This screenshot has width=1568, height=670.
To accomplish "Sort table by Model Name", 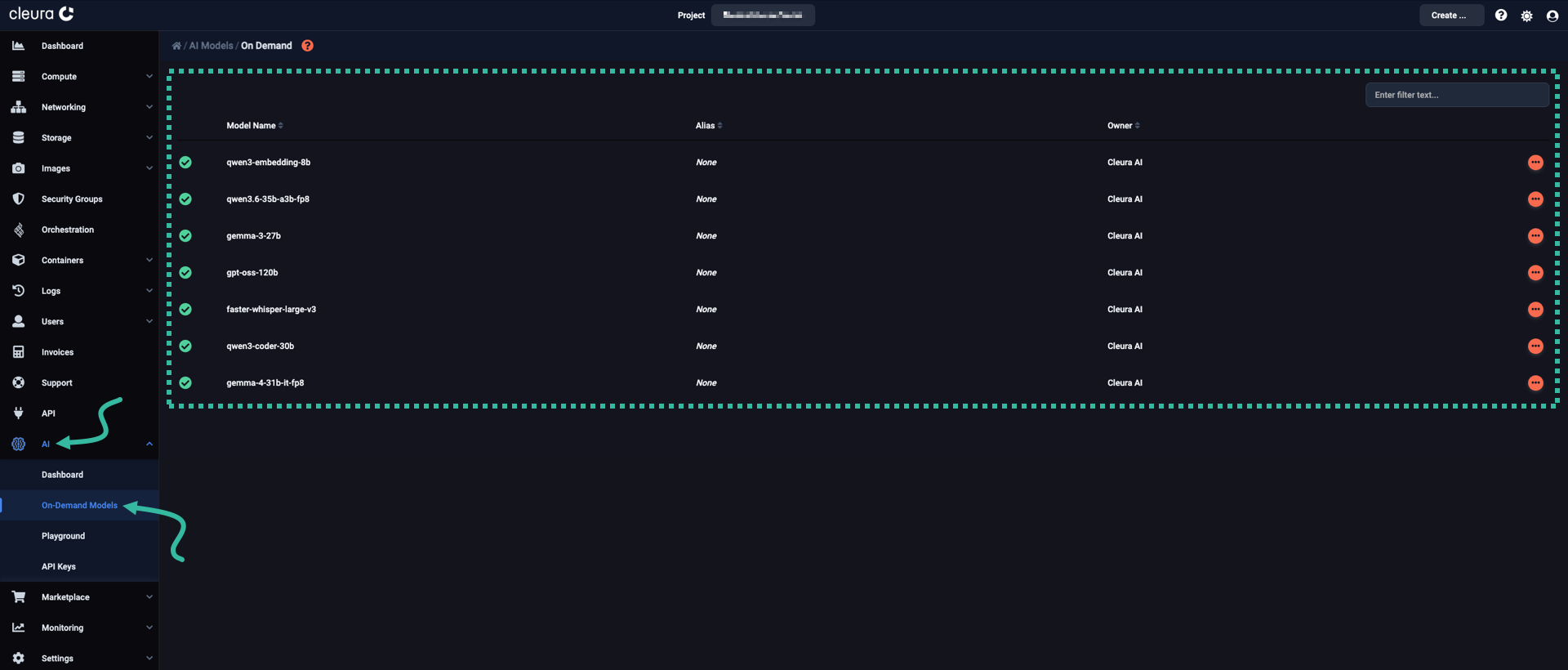I will pos(255,126).
